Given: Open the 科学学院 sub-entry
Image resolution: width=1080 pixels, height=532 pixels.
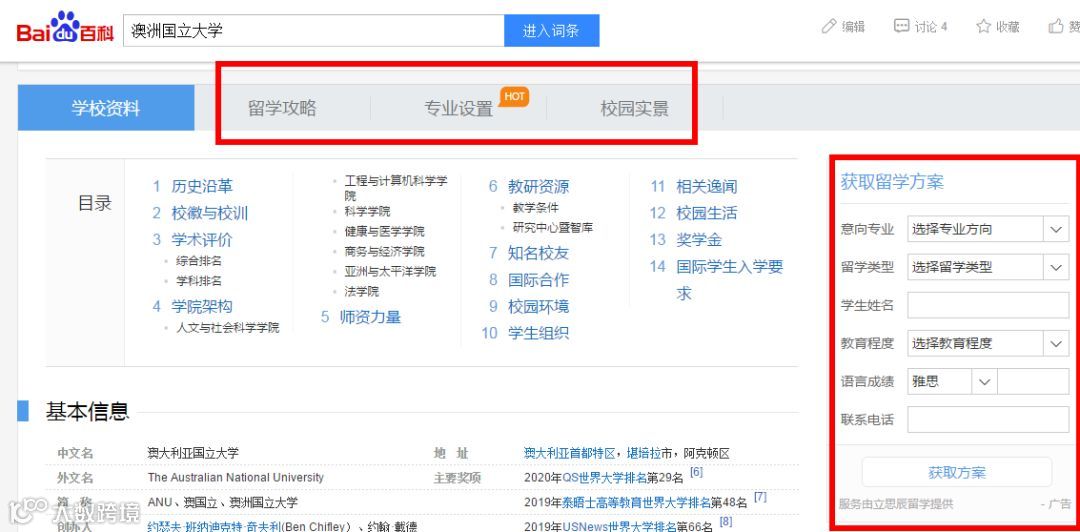Looking at the screenshot, I should (367, 212).
